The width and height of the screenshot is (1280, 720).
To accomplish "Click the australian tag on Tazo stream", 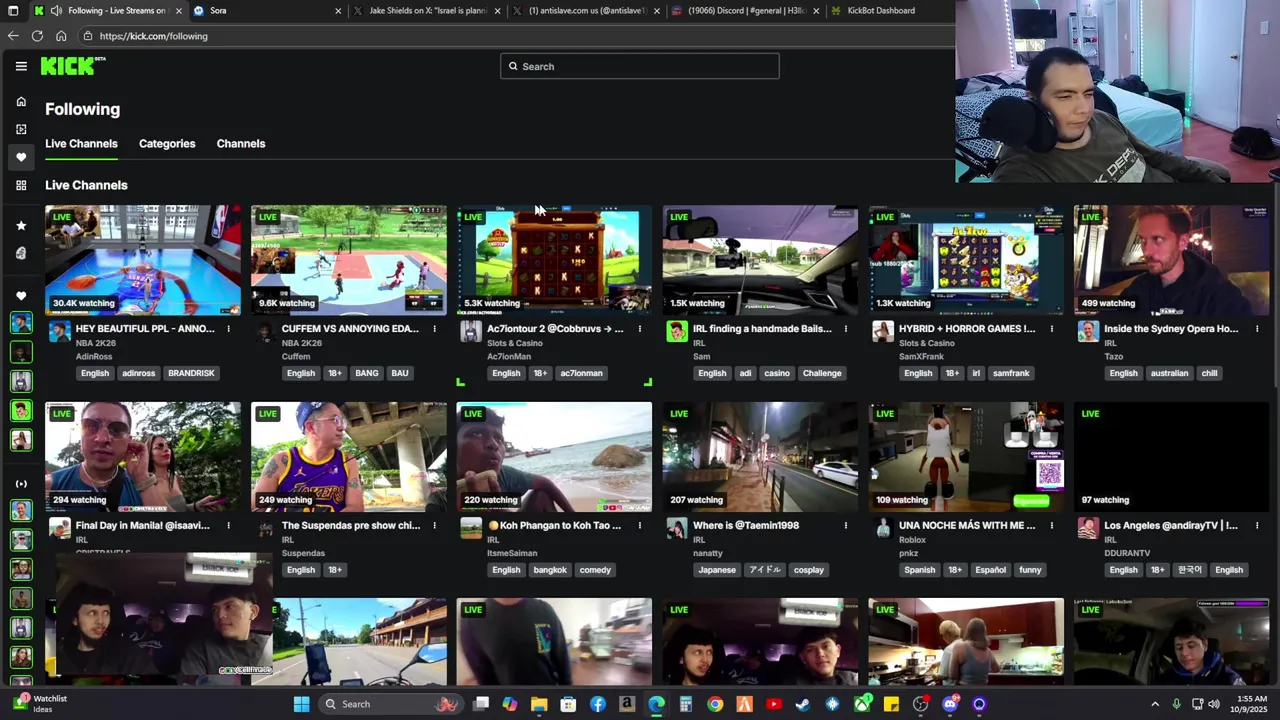I will click(x=1169, y=373).
